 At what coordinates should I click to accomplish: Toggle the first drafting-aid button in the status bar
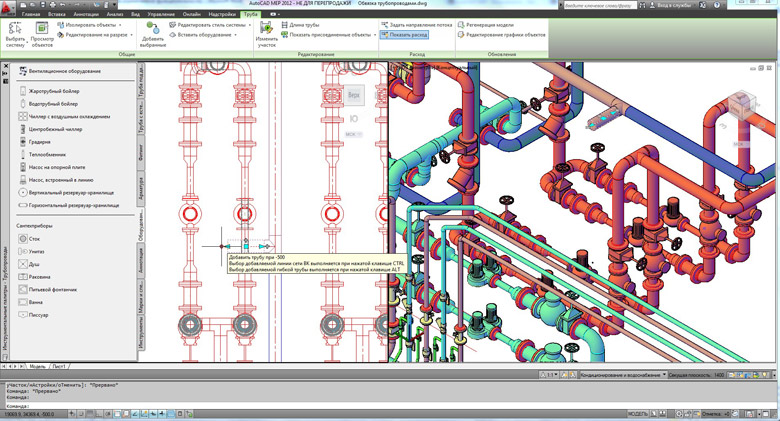pos(73,414)
